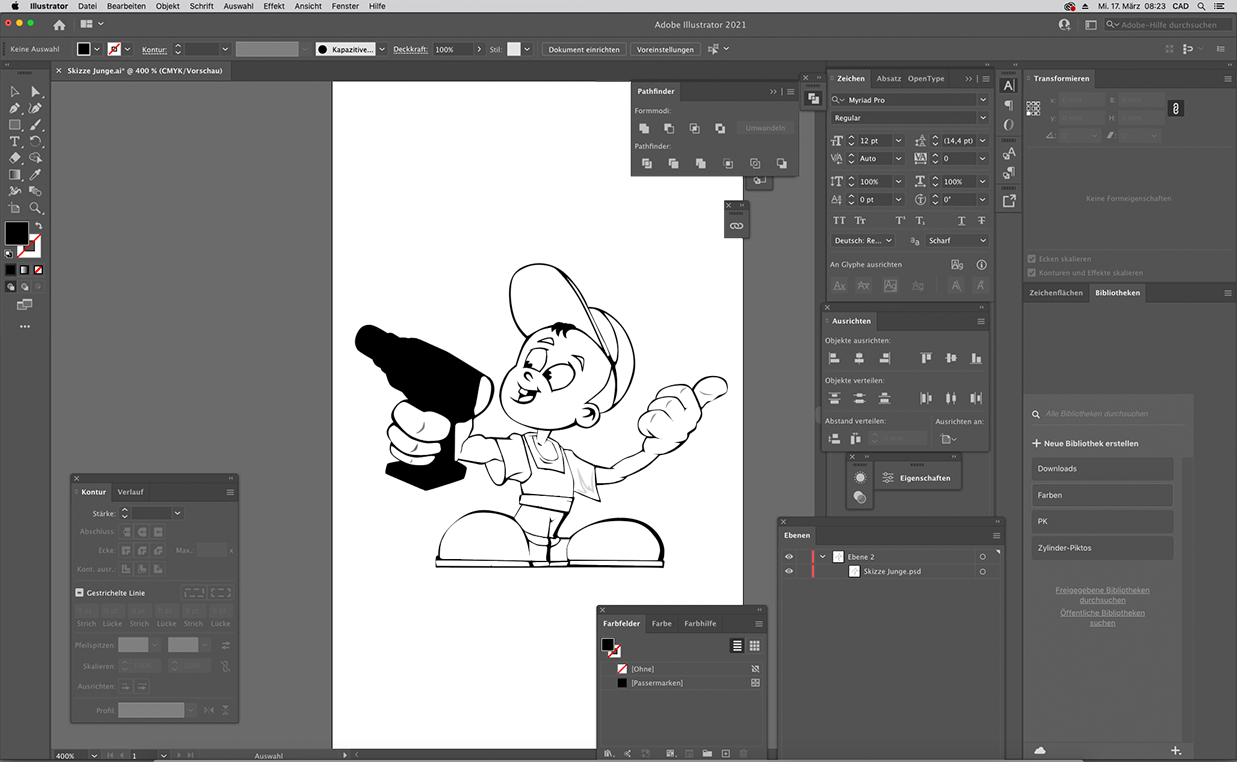Viewport: 1237px width, 762px height.
Task: Select the [Ohne] none swatch
Action: click(x=622, y=669)
